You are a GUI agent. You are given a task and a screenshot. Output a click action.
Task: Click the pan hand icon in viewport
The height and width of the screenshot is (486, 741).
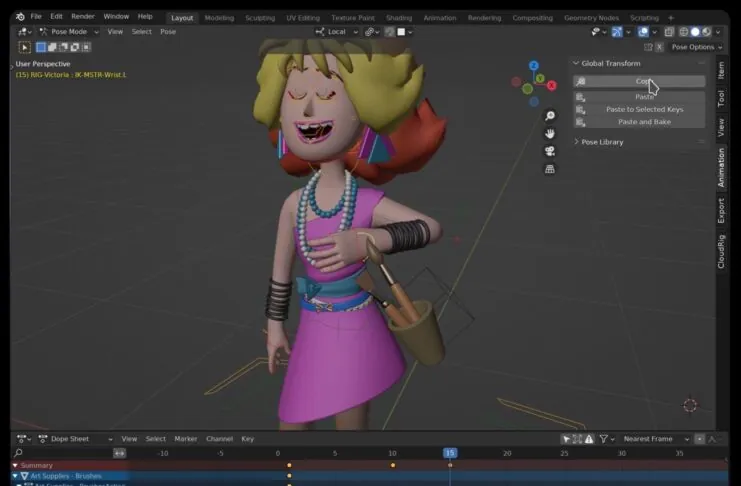550,133
